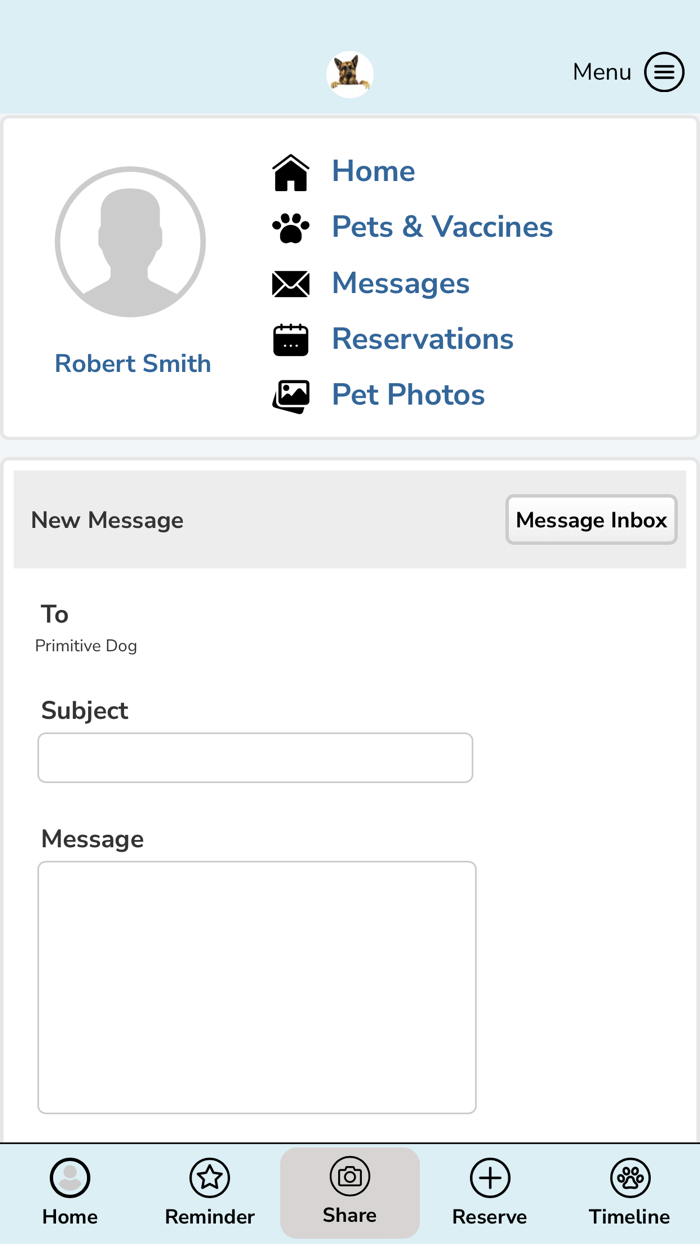Click the dog logo at top center
Image resolution: width=700 pixels, height=1244 pixels.
tap(349, 72)
